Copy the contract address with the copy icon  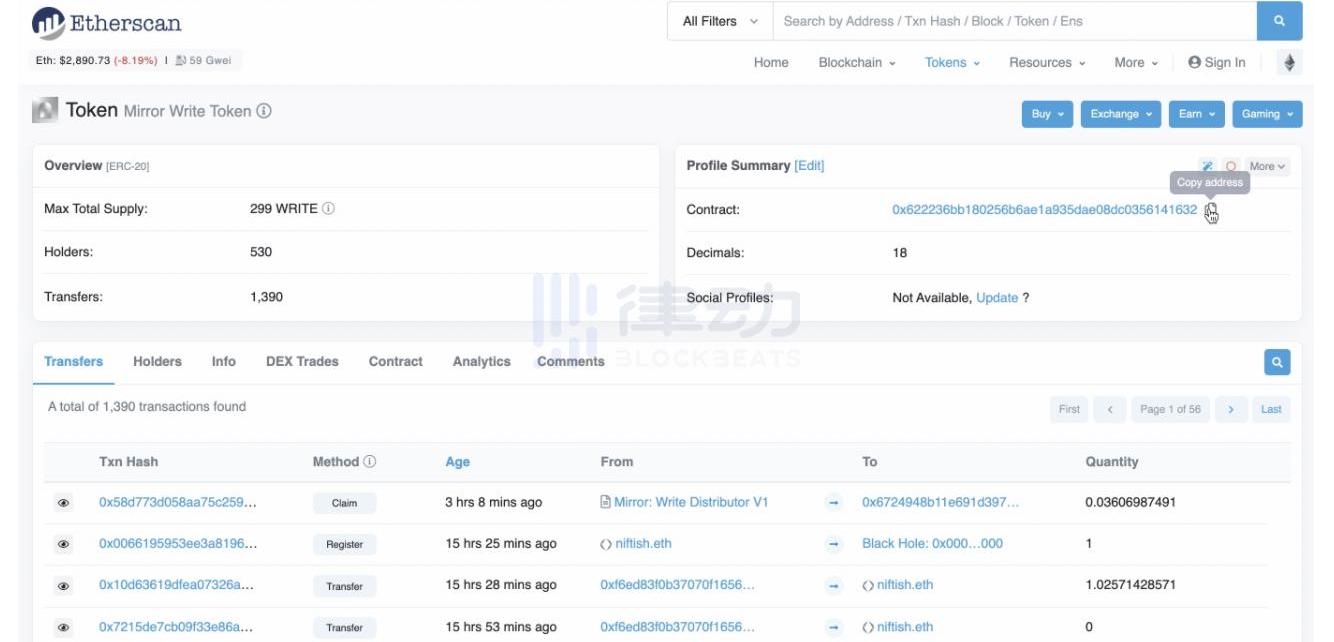(x=1211, y=211)
